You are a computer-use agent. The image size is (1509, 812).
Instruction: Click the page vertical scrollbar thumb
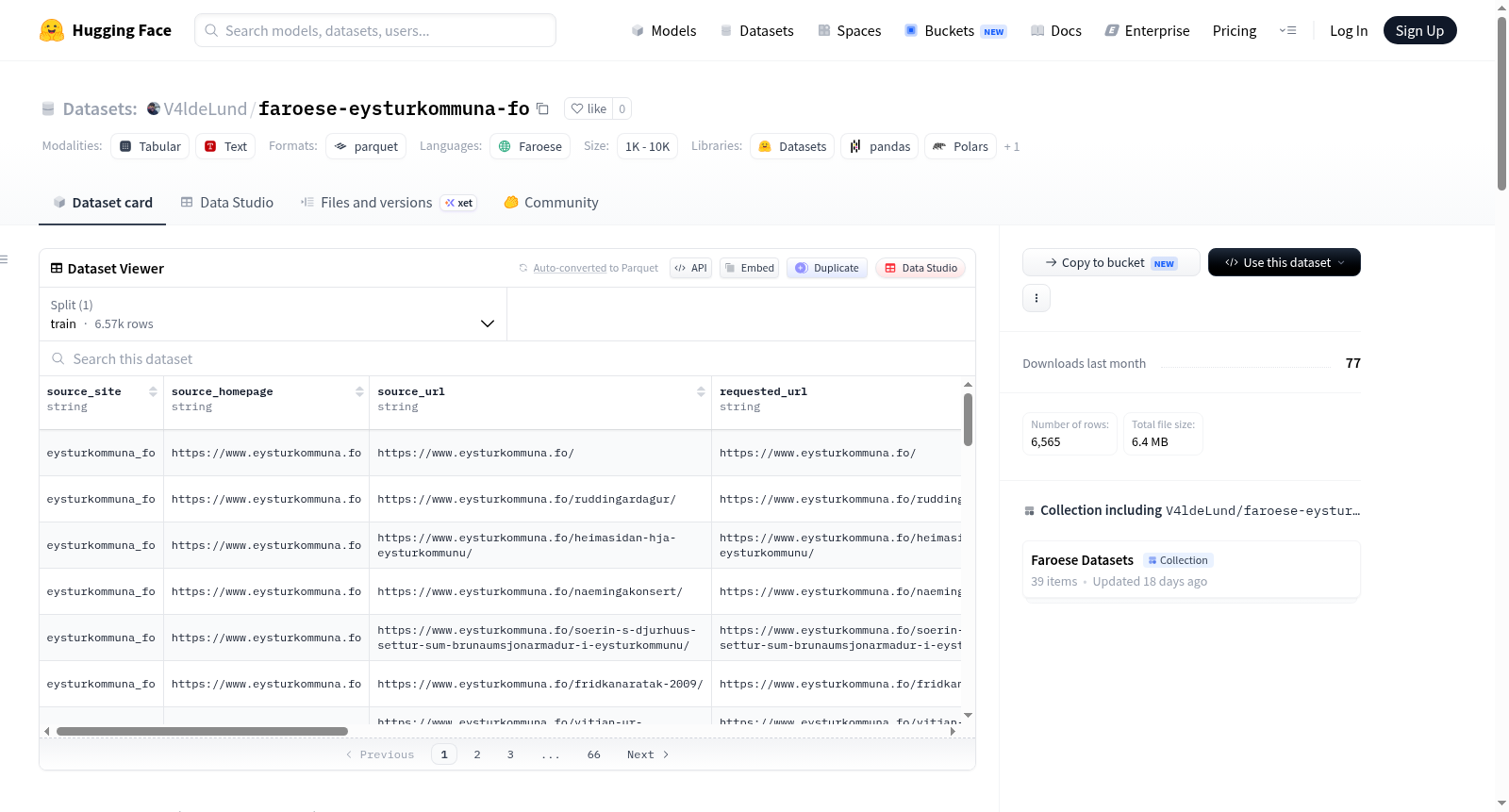tap(1501, 104)
